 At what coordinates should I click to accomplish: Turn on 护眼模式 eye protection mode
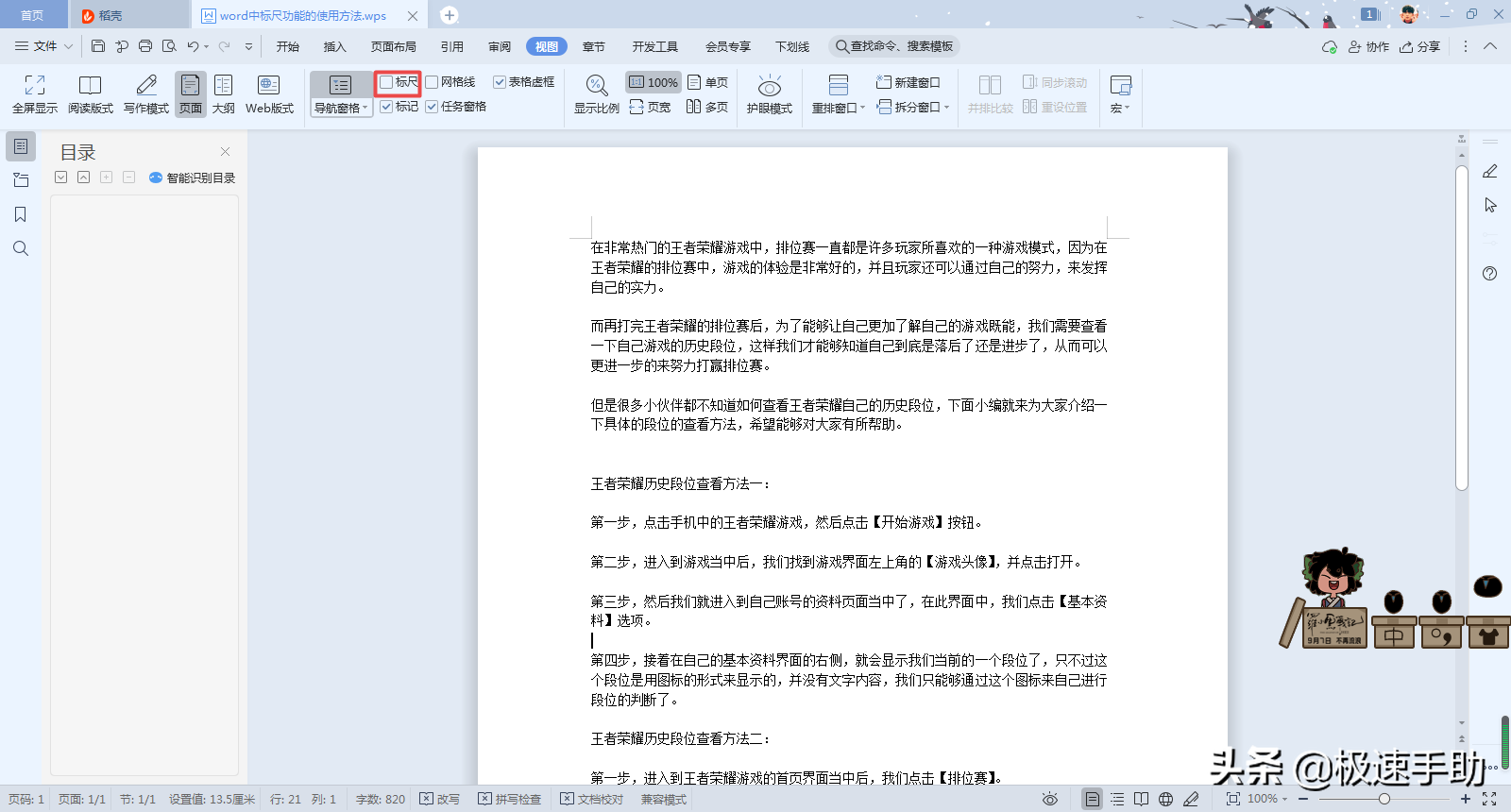(770, 94)
